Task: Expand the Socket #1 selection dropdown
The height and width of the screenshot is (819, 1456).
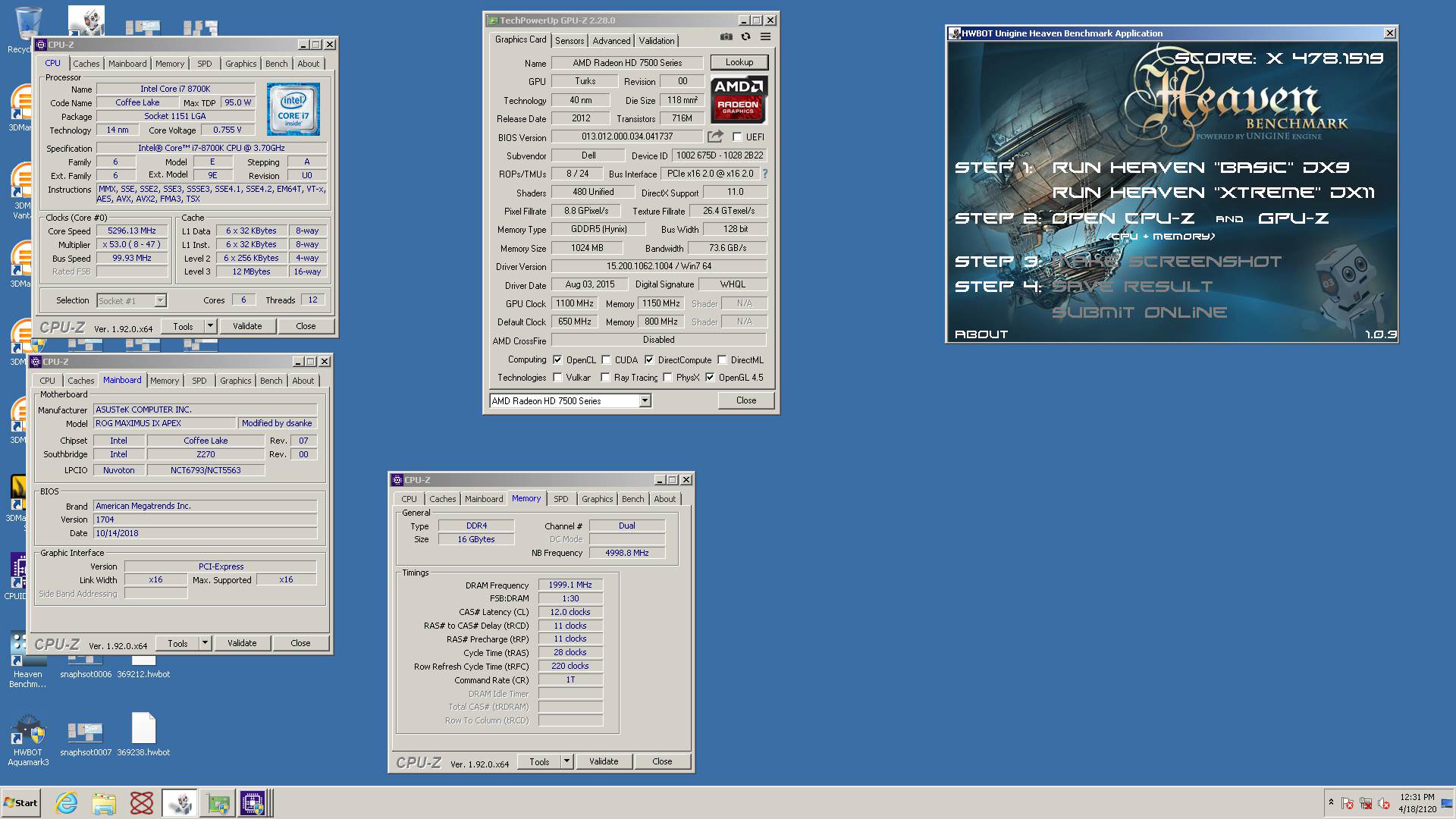Action: [160, 301]
